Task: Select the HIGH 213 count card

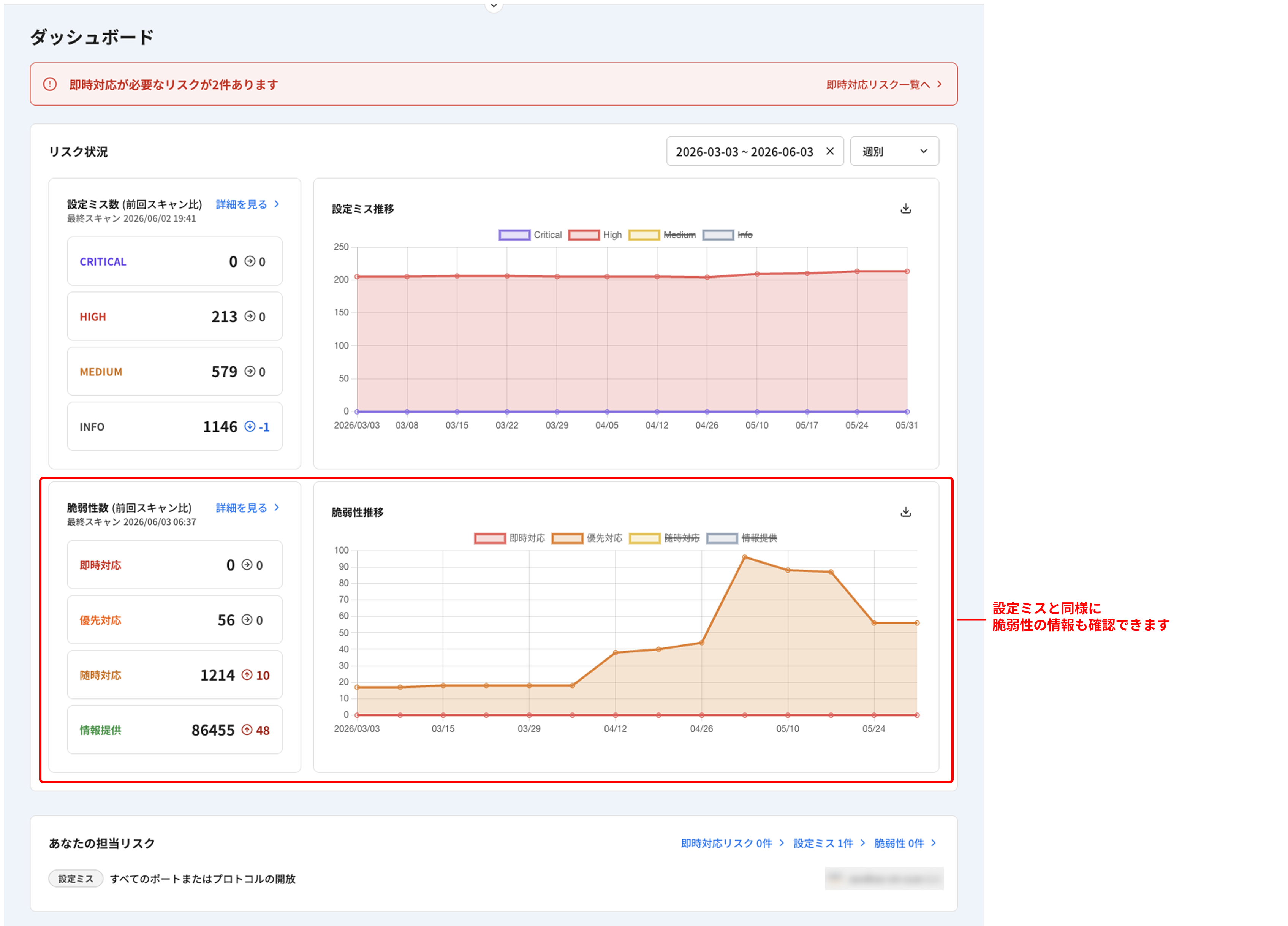Action: pos(175,317)
